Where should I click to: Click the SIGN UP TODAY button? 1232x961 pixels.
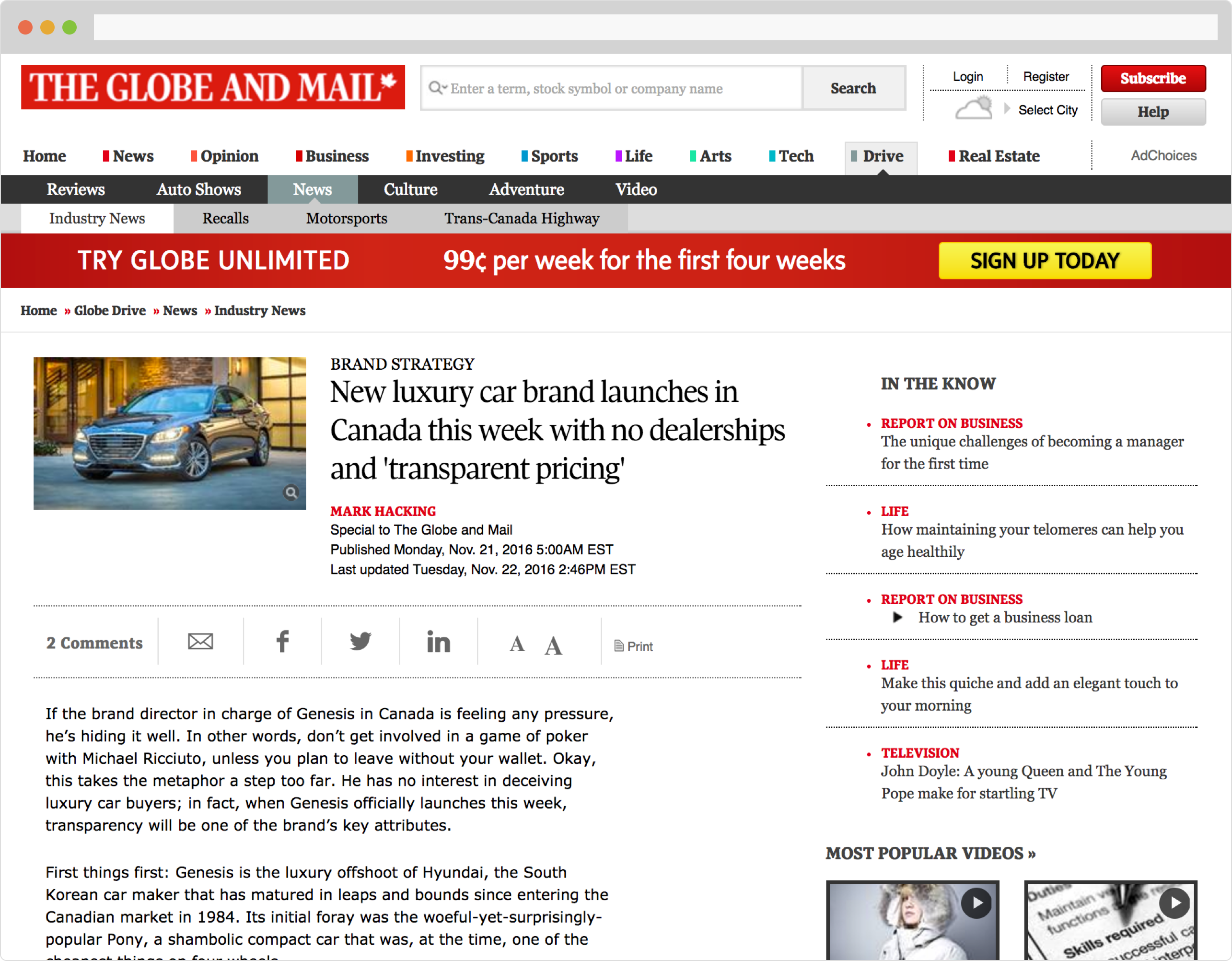(x=1045, y=261)
